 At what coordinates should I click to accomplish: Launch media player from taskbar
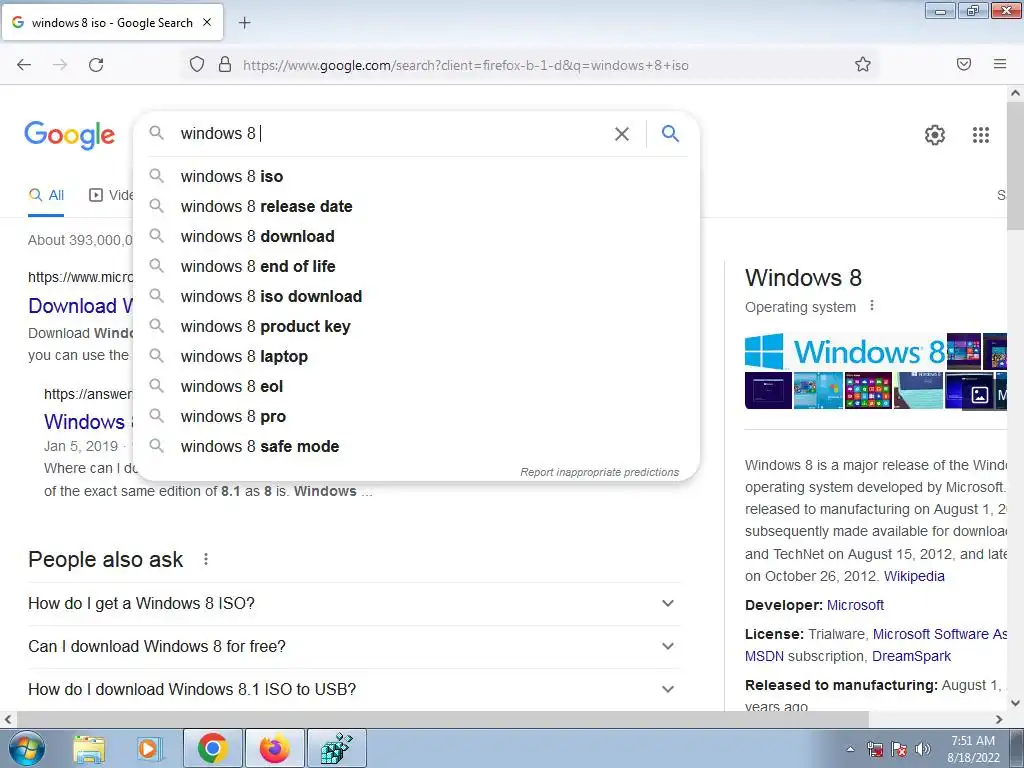coord(149,749)
